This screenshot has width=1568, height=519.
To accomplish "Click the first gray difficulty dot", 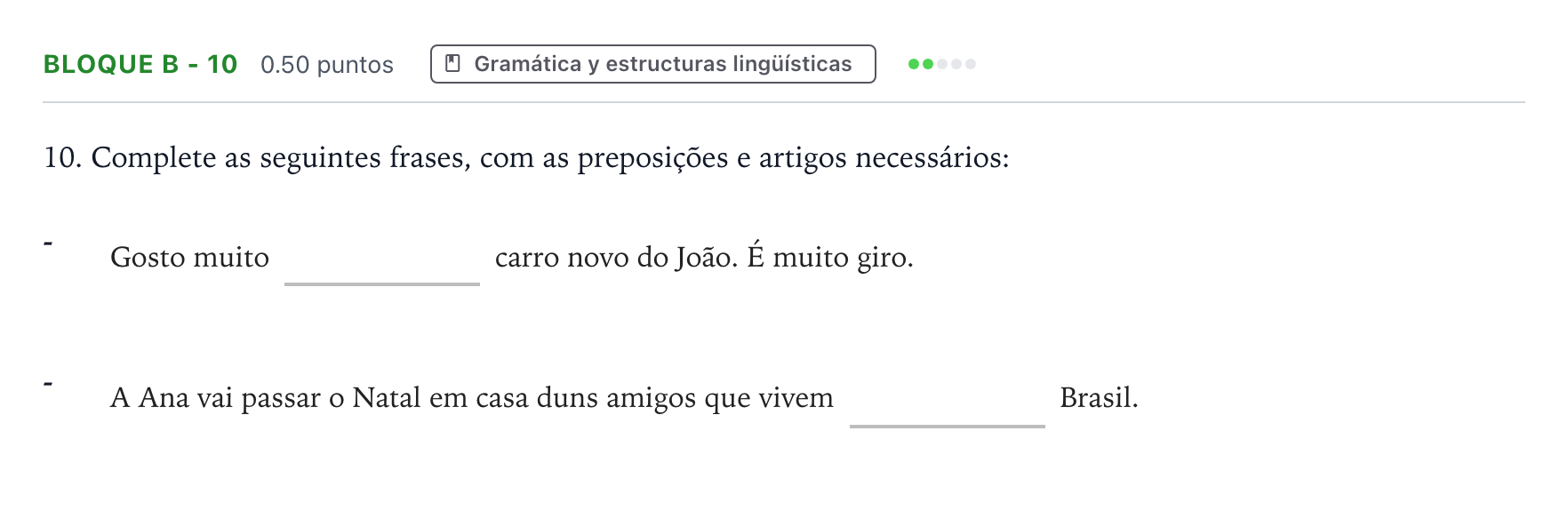I will [942, 64].
